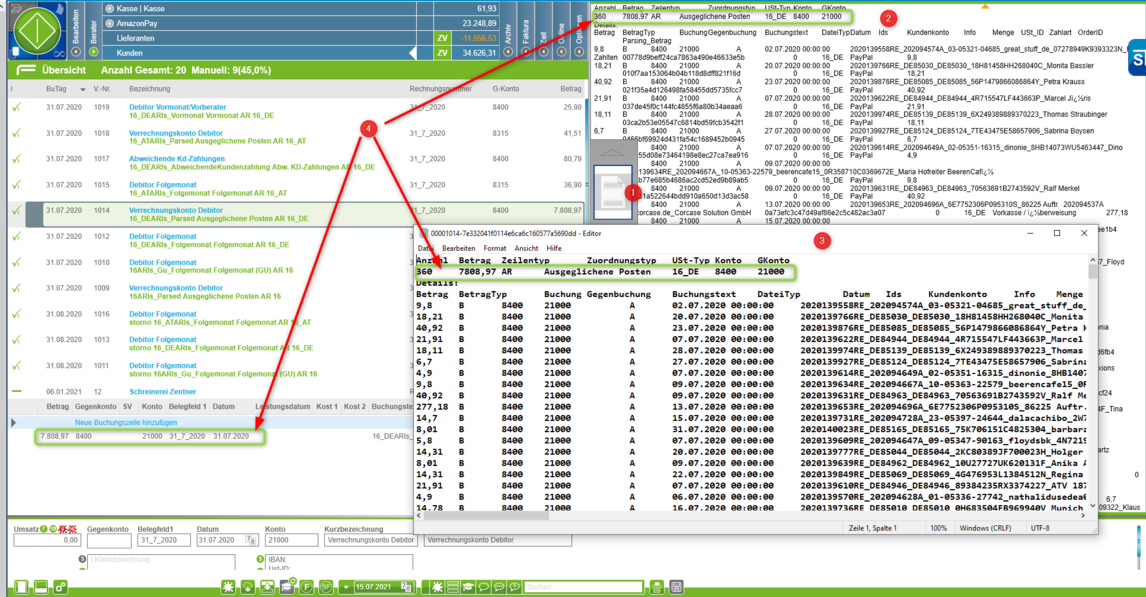Click the download arrow icon in bottom toolbar

247,587
